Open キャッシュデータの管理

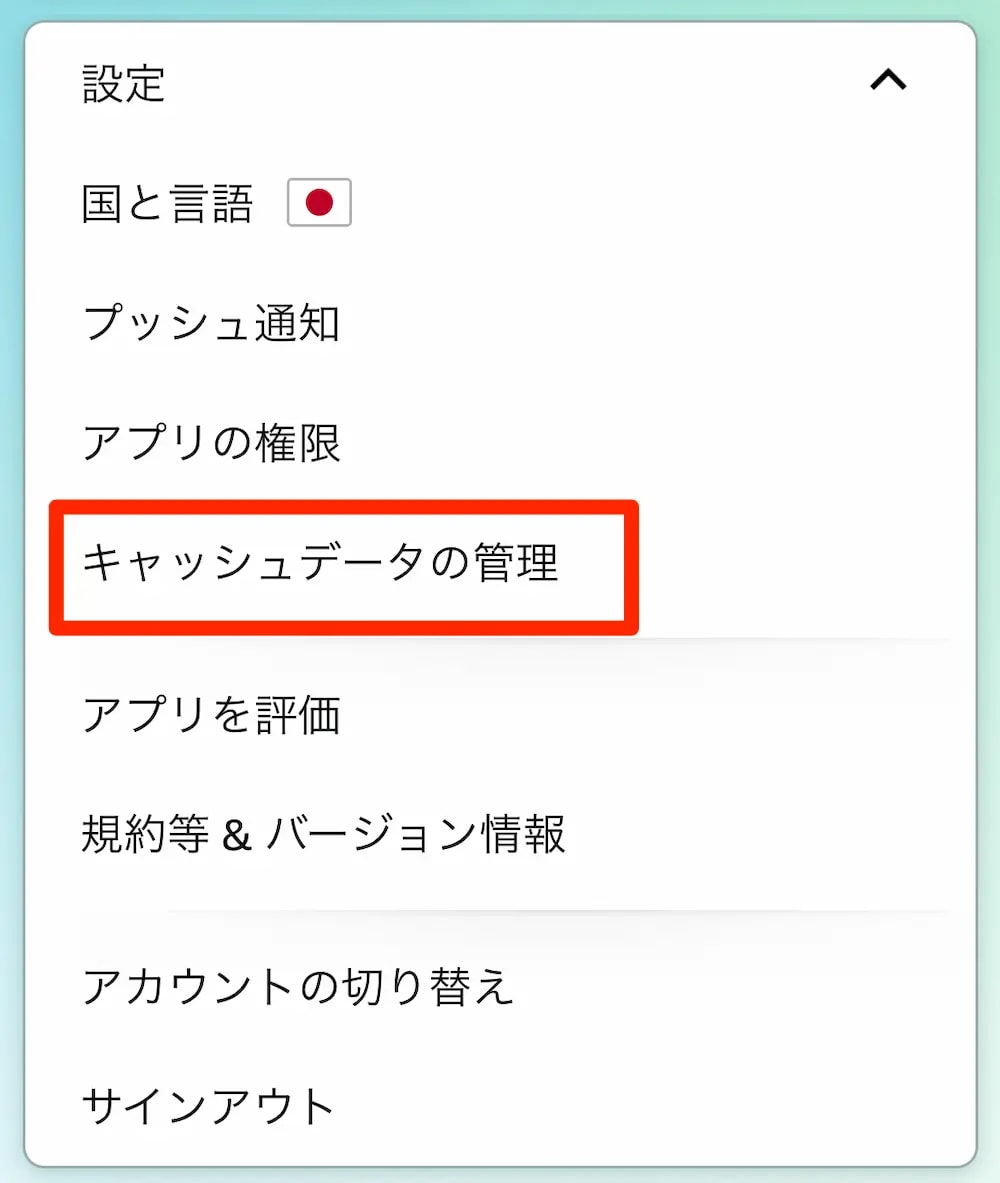click(320, 563)
